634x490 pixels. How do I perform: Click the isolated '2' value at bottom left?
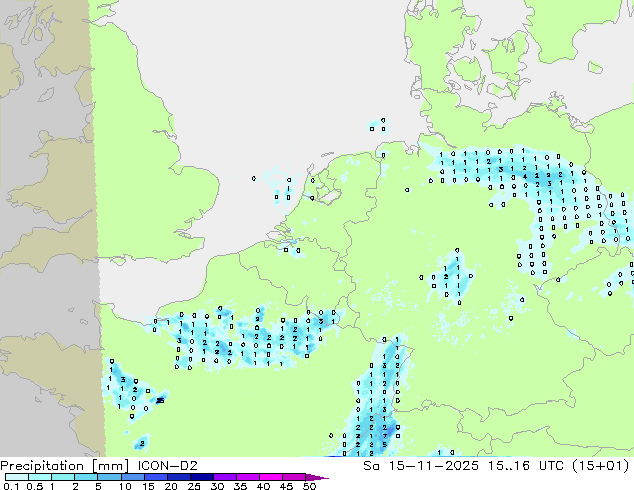tap(142, 442)
